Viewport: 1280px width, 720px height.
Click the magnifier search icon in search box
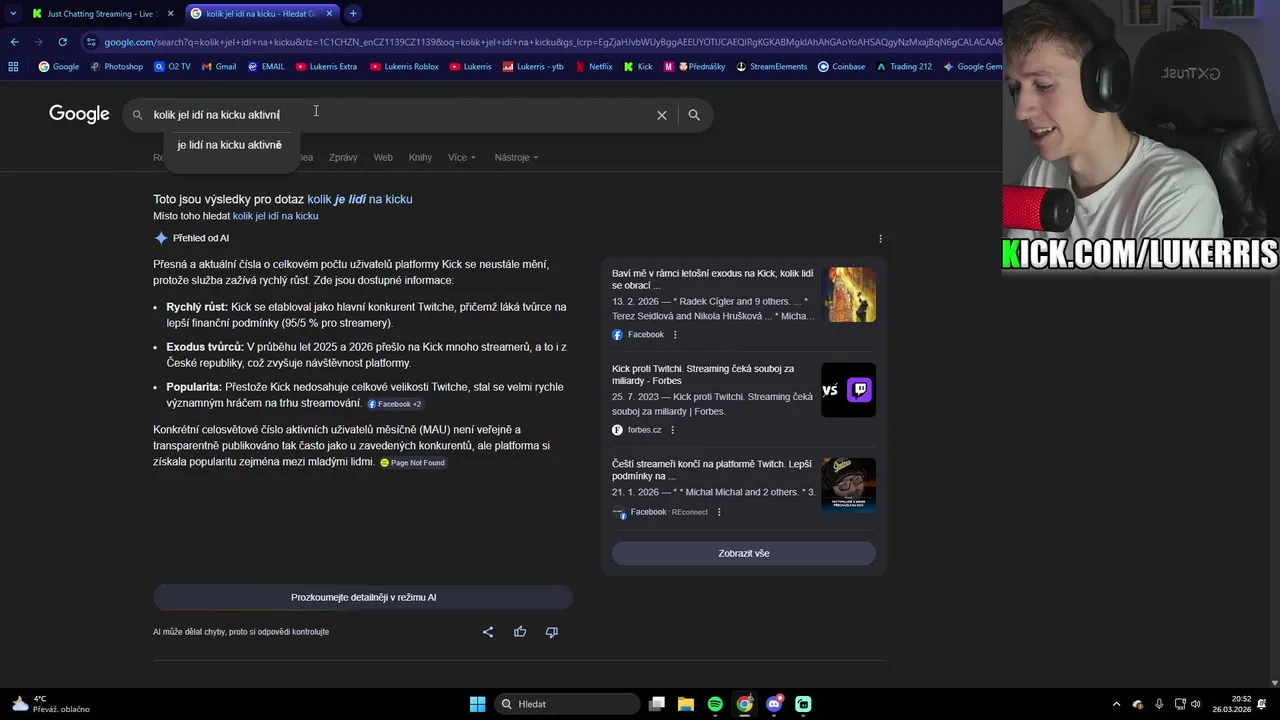[x=694, y=115]
